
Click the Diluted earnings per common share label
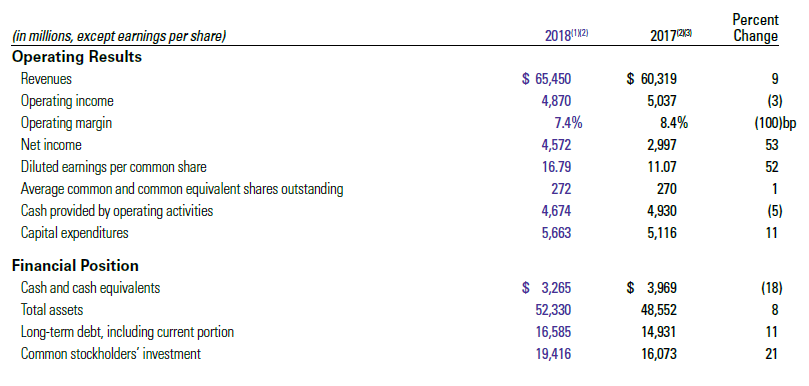(x=114, y=168)
